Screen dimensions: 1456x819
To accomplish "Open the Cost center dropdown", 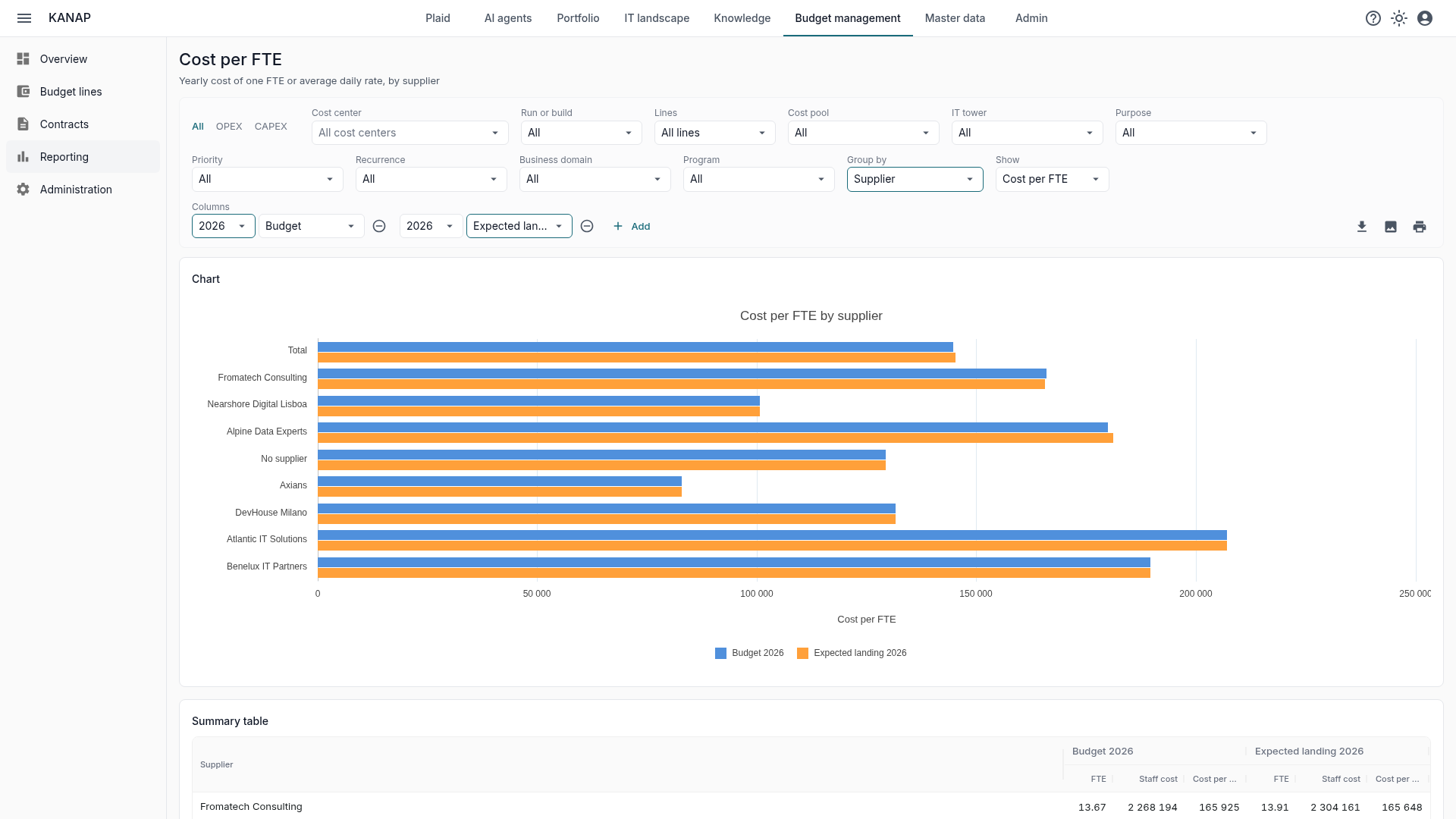I will click(410, 133).
